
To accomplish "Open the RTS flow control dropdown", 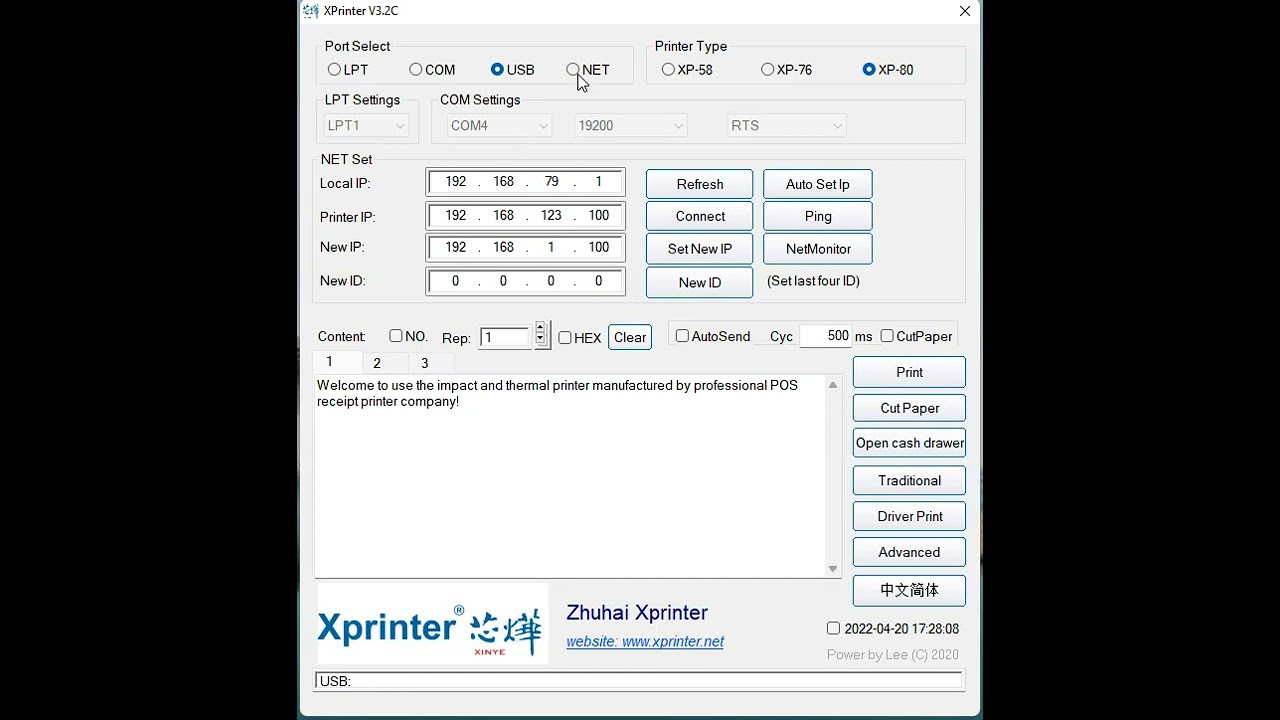I will [787, 126].
